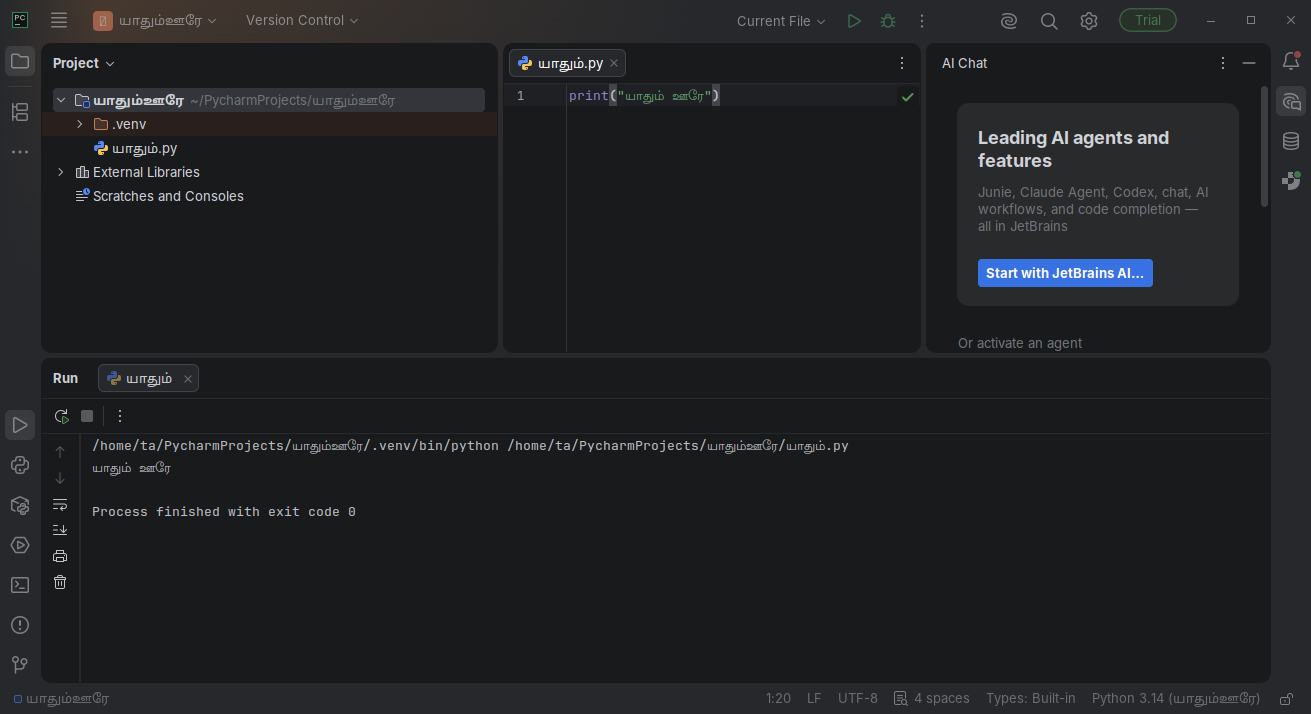Open the AI Assistant swirl icon in title bar
The height and width of the screenshot is (714, 1311).
[1009, 20]
